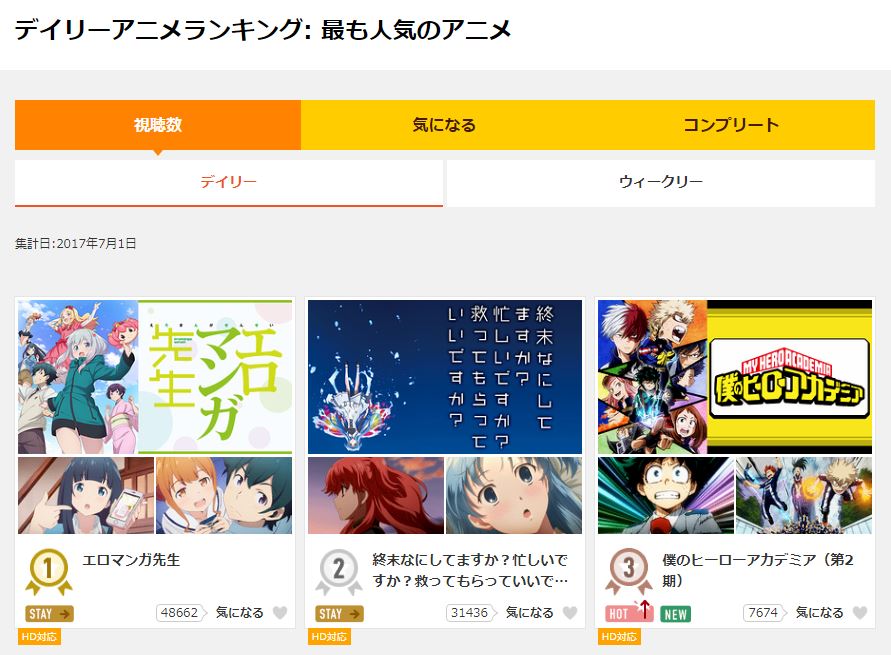Viewport: 891px width, 655px height.
Task: Open the main エロマンガ先生 key visual
Action: coord(155,377)
